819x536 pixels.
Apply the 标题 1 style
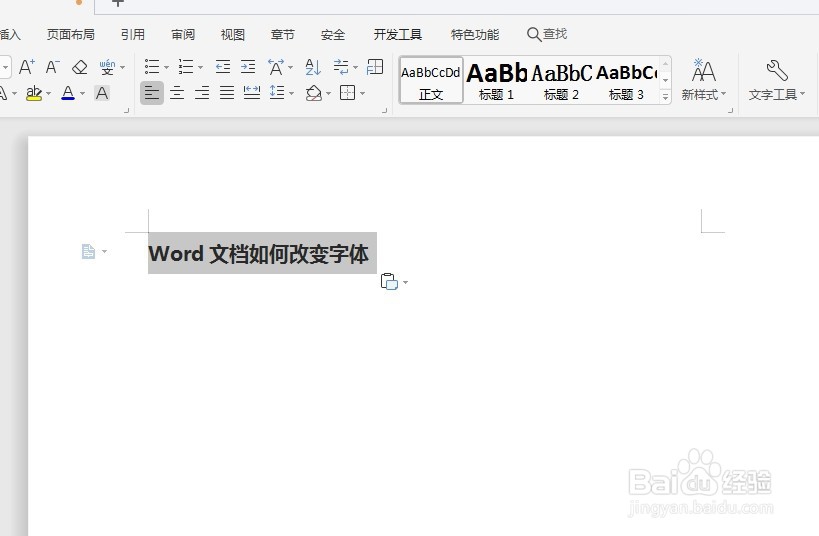click(x=496, y=80)
